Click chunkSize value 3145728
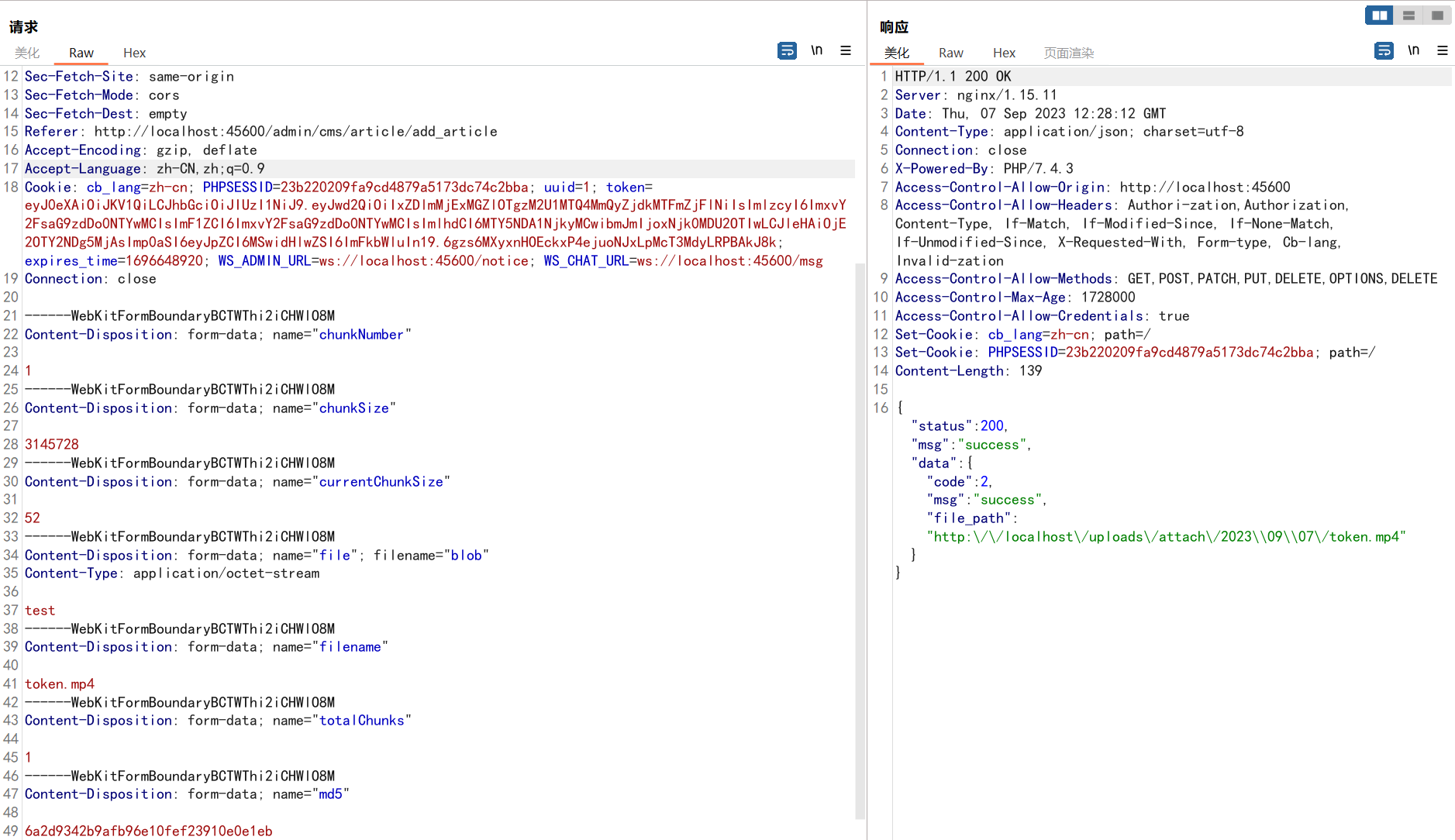This screenshot has height=840, width=1455. point(52,445)
